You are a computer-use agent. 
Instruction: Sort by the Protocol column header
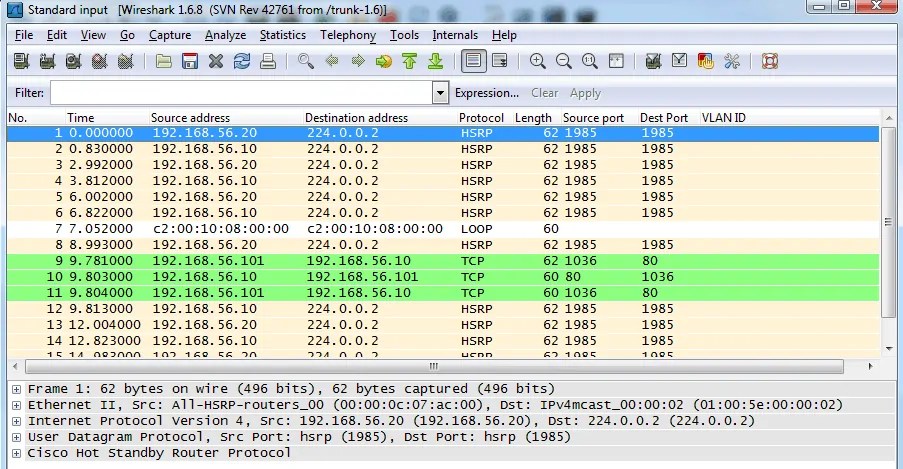pos(481,118)
